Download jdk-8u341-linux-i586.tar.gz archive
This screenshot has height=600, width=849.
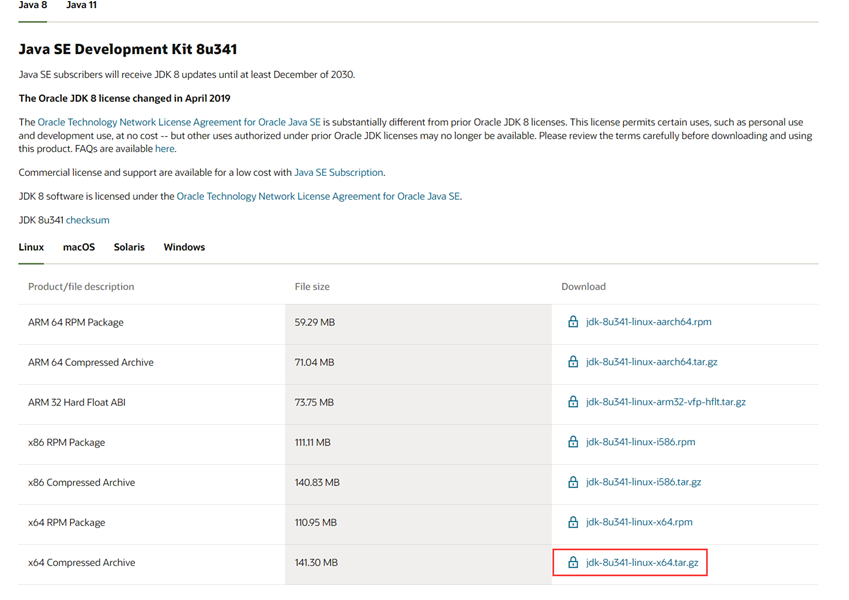643,482
